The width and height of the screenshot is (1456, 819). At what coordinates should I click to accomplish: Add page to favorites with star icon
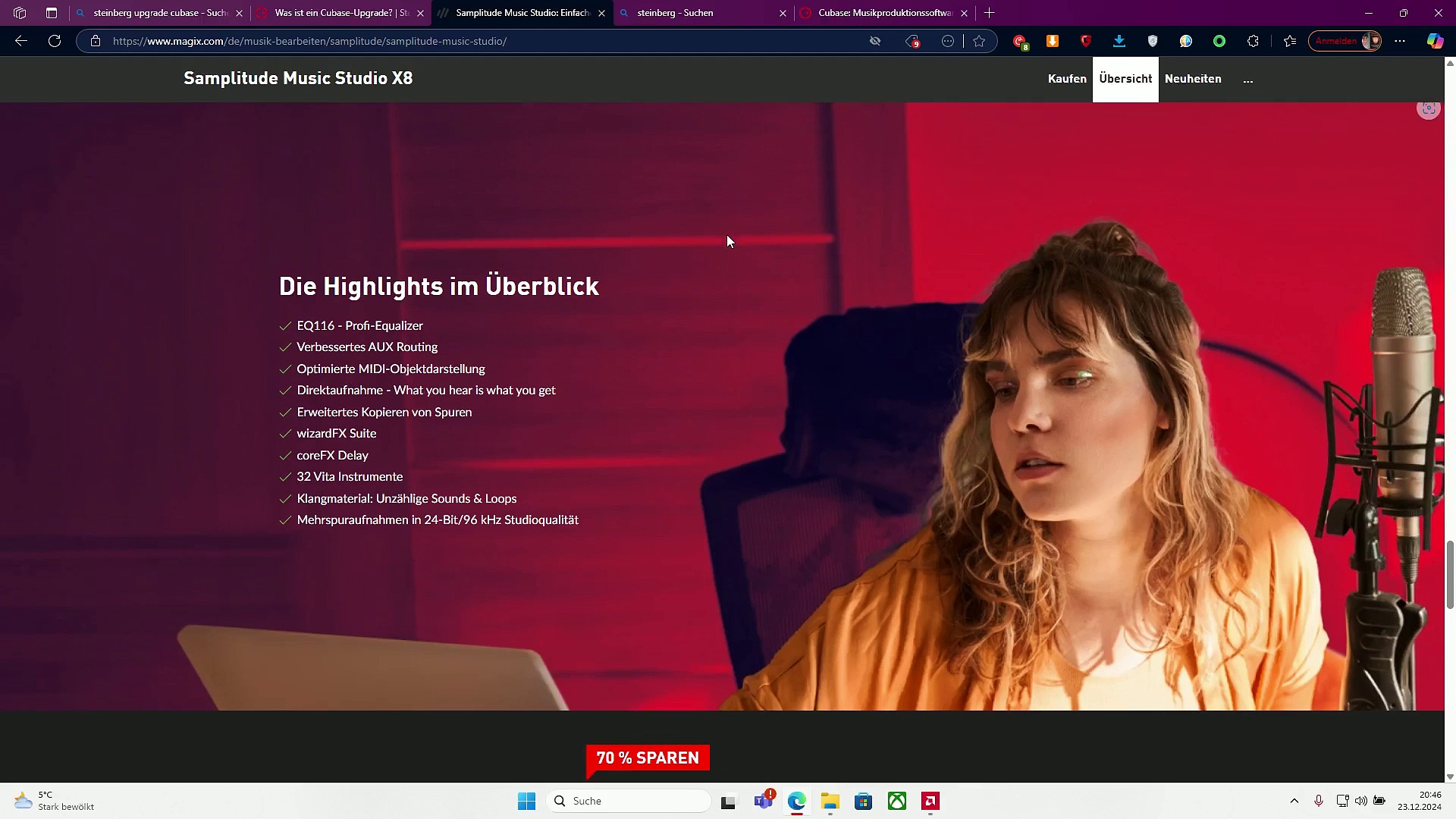pyautogui.click(x=979, y=41)
